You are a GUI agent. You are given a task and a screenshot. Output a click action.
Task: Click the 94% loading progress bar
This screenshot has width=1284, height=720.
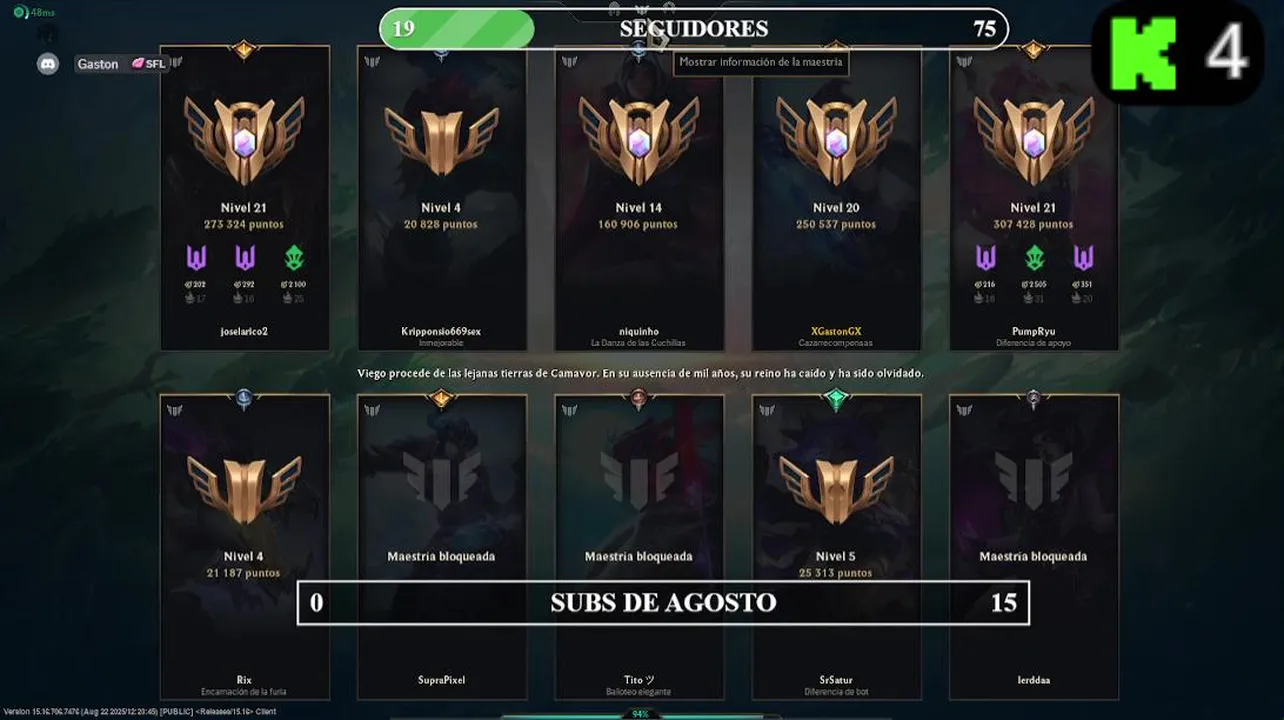coord(640,714)
